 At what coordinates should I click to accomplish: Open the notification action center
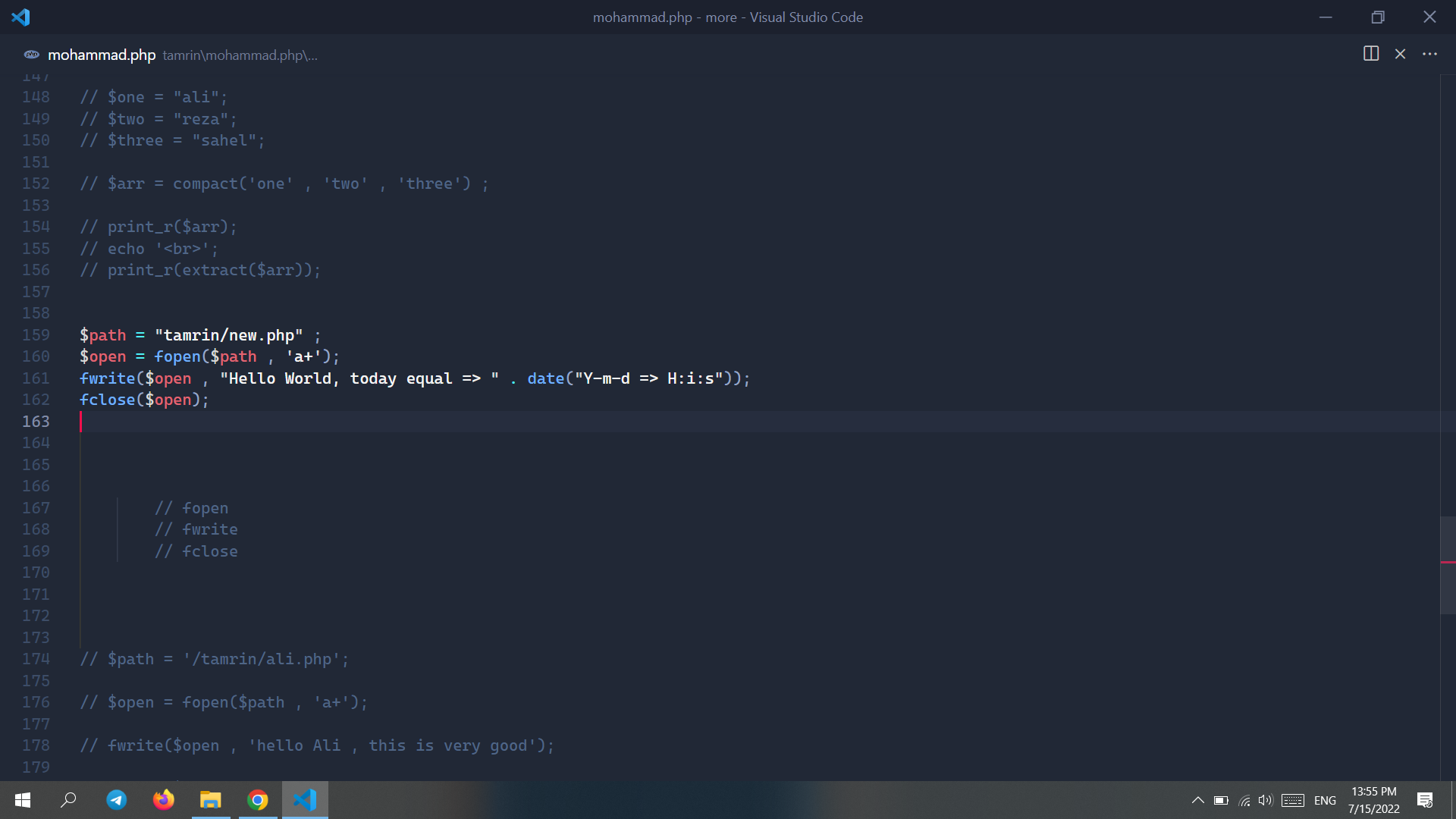[1425, 800]
